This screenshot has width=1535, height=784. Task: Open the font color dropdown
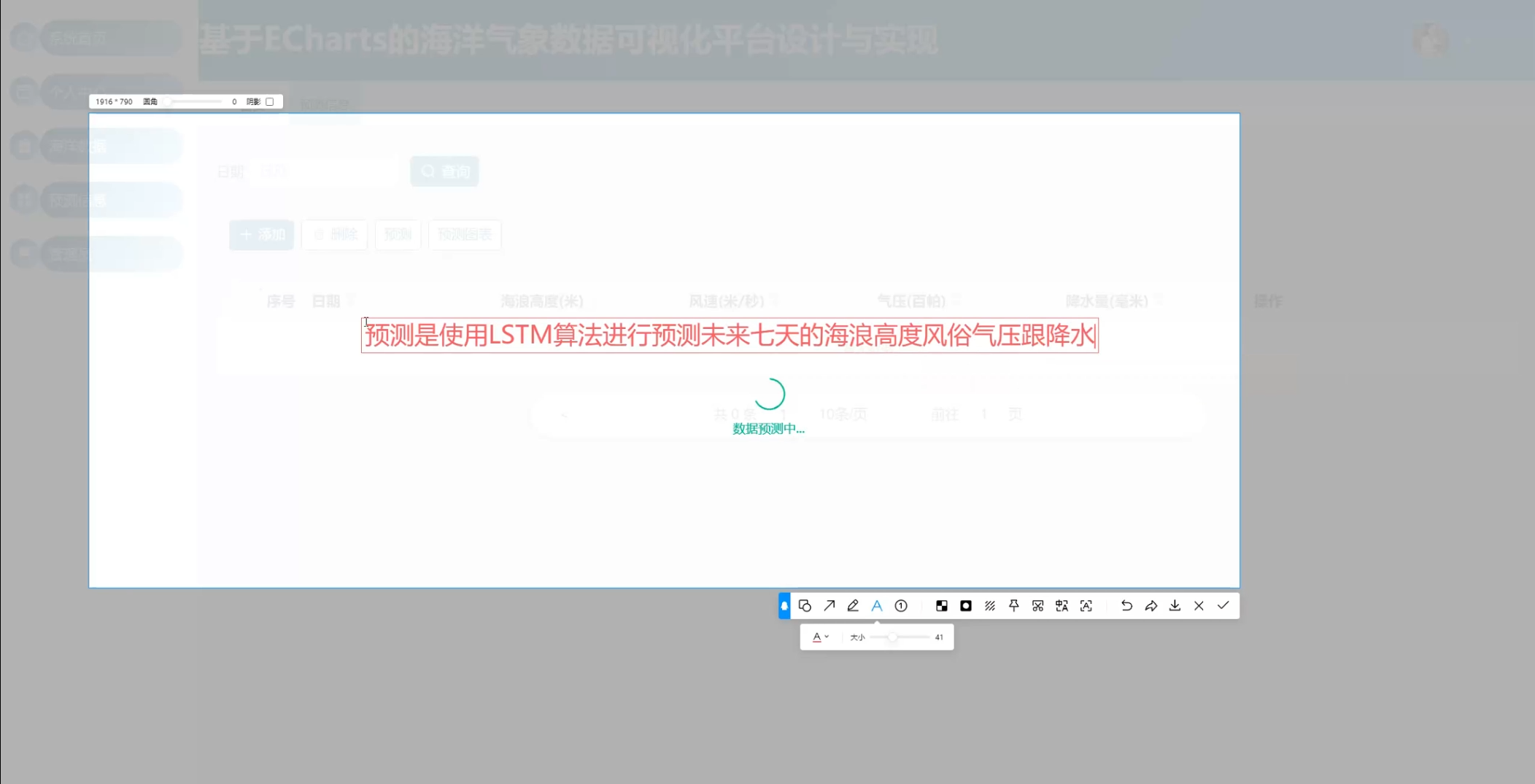(x=820, y=637)
